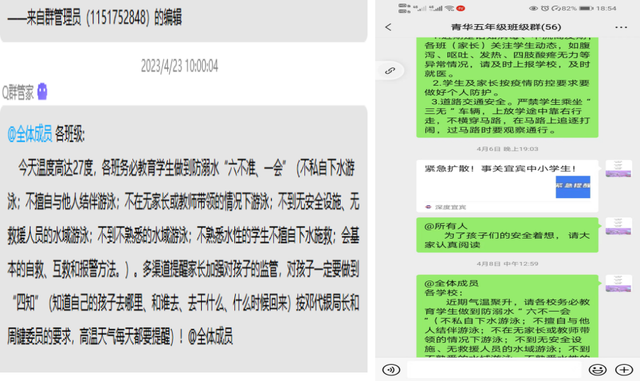Click the 来自群管理员 (1151752848) 的编辑 text

(95, 18)
